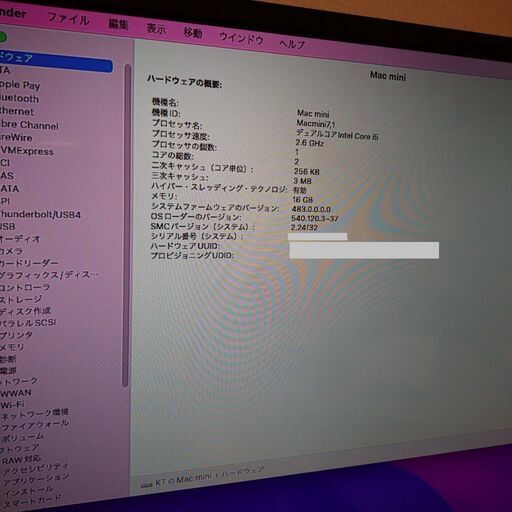
Task: Open the ファイル menu
Action: click(68, 19)
